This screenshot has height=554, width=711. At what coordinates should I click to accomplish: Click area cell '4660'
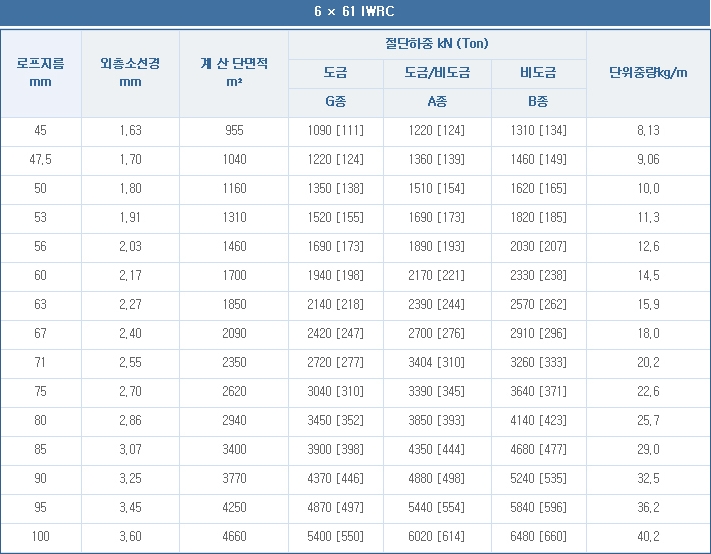(x=234, y=536)
